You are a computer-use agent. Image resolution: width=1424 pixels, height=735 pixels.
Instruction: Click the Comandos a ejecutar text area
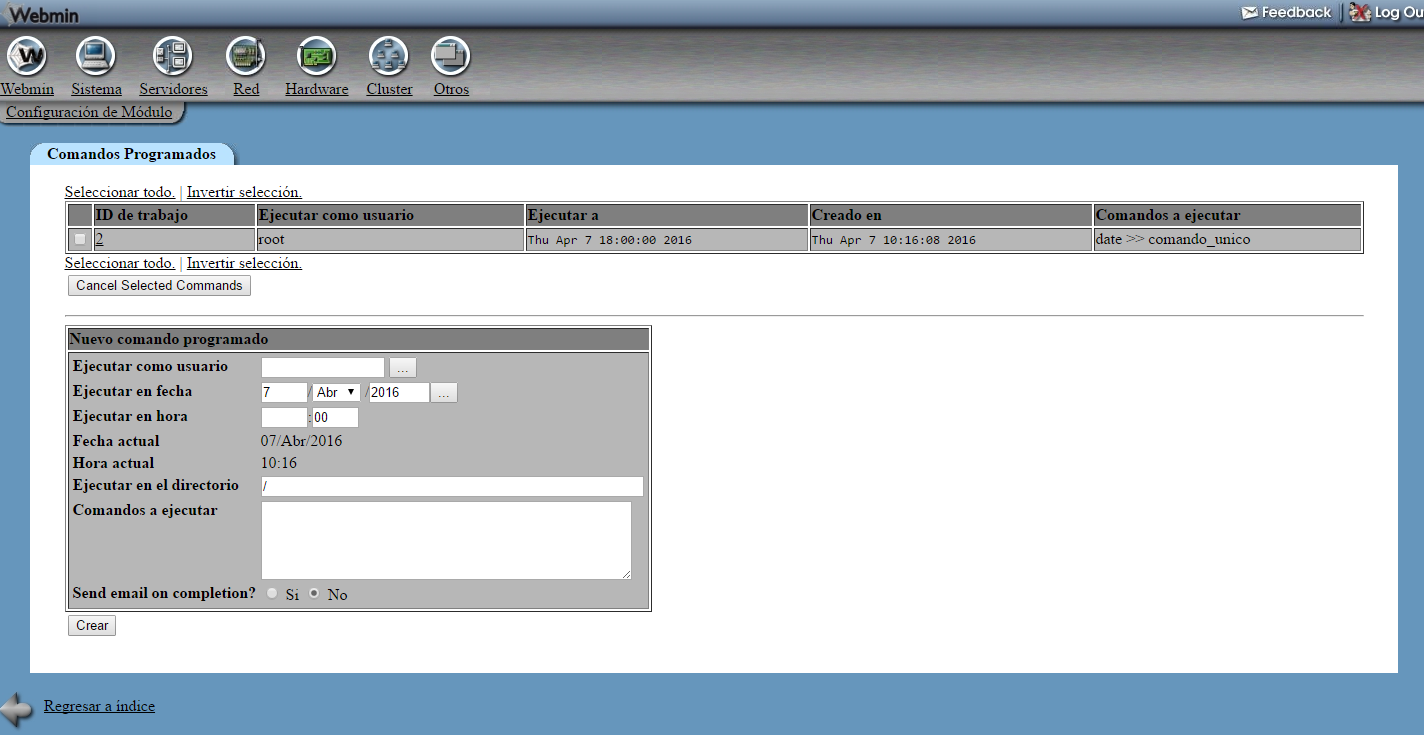coord(446,540)
